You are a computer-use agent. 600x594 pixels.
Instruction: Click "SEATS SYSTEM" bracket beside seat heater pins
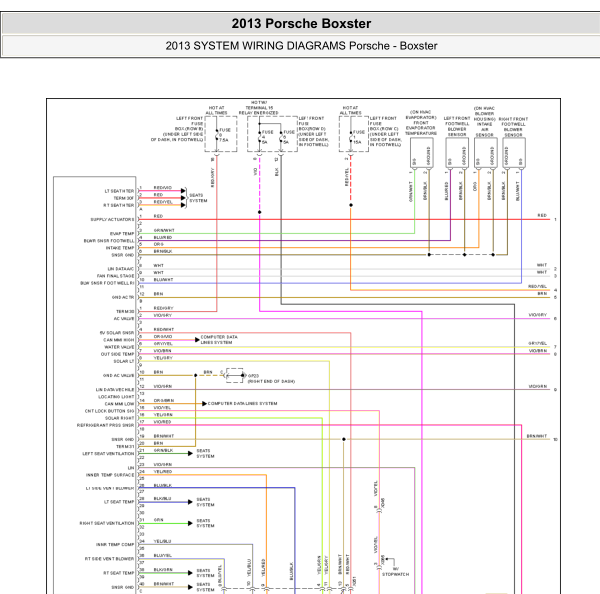(198, 198)
